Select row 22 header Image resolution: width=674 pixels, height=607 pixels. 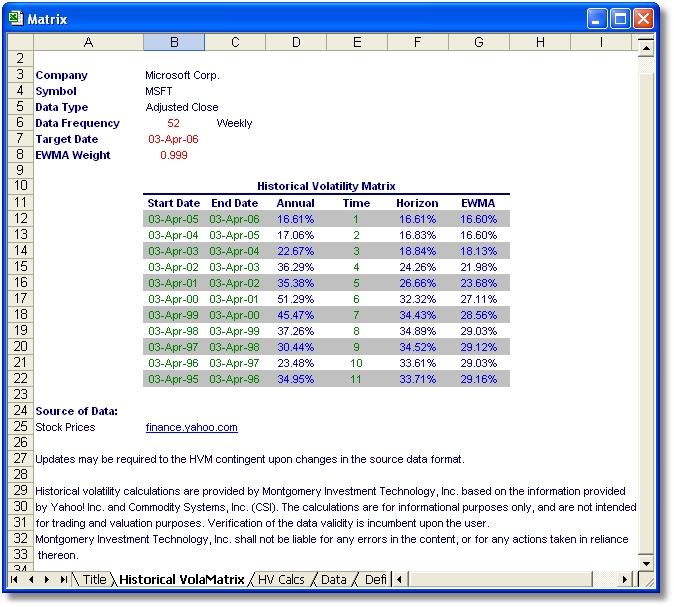pyautogui.click(x=21, y=378)
